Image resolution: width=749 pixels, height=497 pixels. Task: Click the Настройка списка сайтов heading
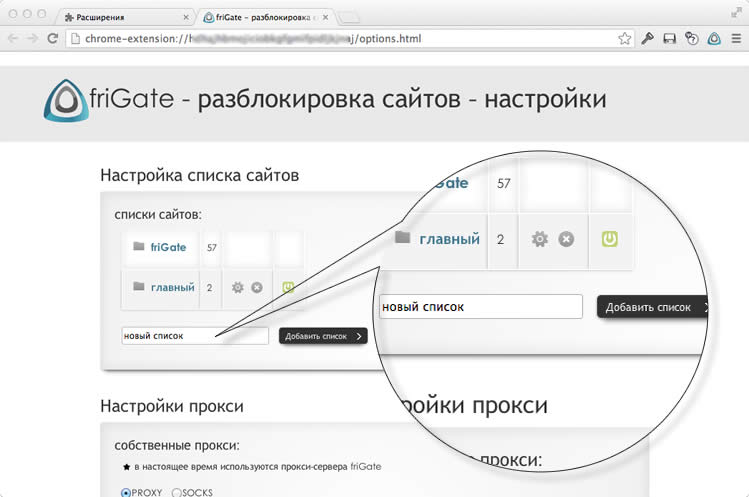[x=200, y=175]
